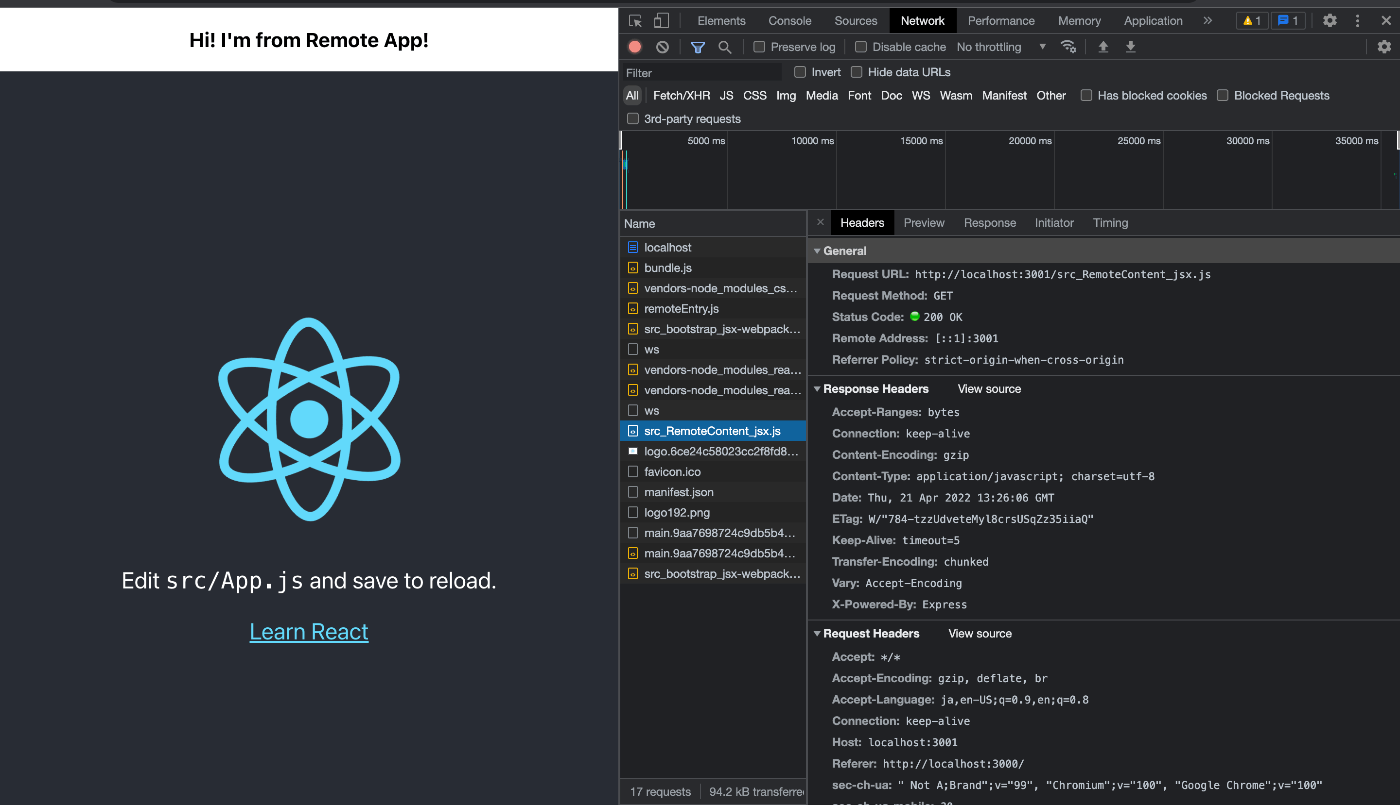Image resolution: width=1400 pixels, height=805 pixels.
Task: Open the No throttling dropdown
Action: 1001,47
